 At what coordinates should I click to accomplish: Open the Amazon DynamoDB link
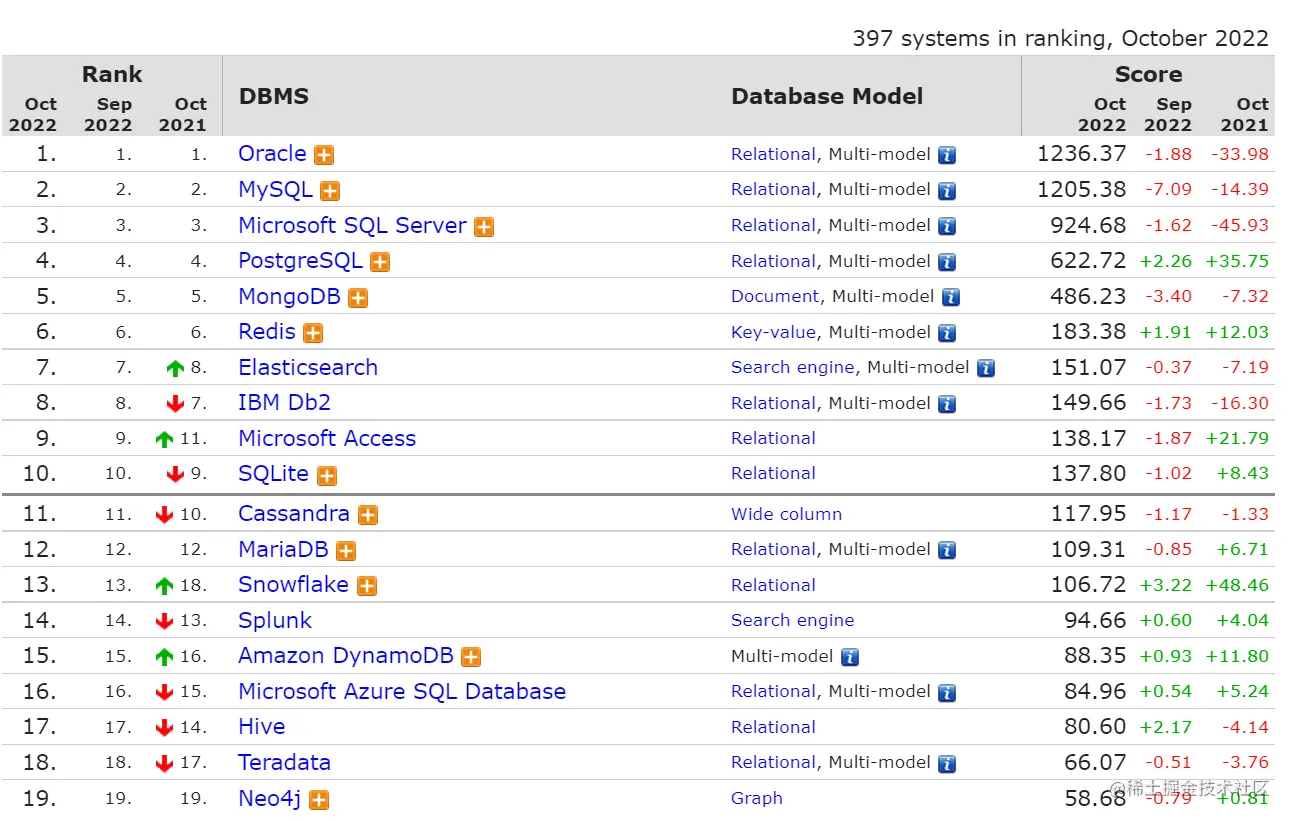coord(346,655)
